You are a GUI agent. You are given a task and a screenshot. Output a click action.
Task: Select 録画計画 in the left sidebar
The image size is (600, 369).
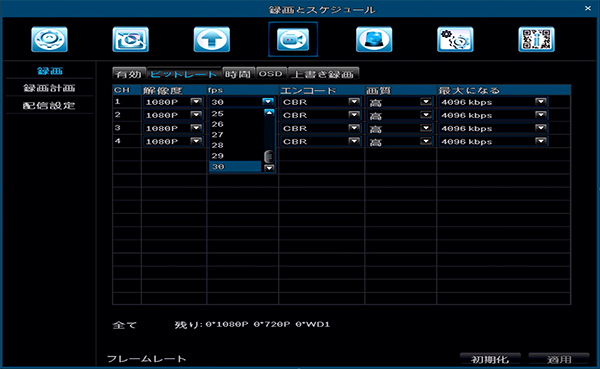click(49, 88)
